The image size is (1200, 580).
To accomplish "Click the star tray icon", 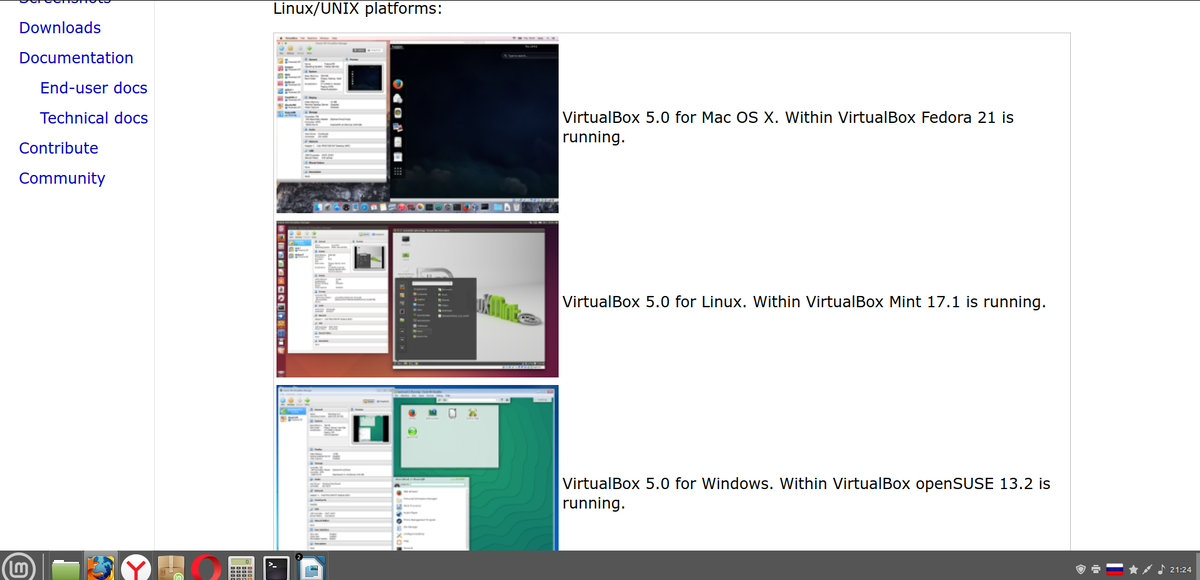I will point(1133,569).
